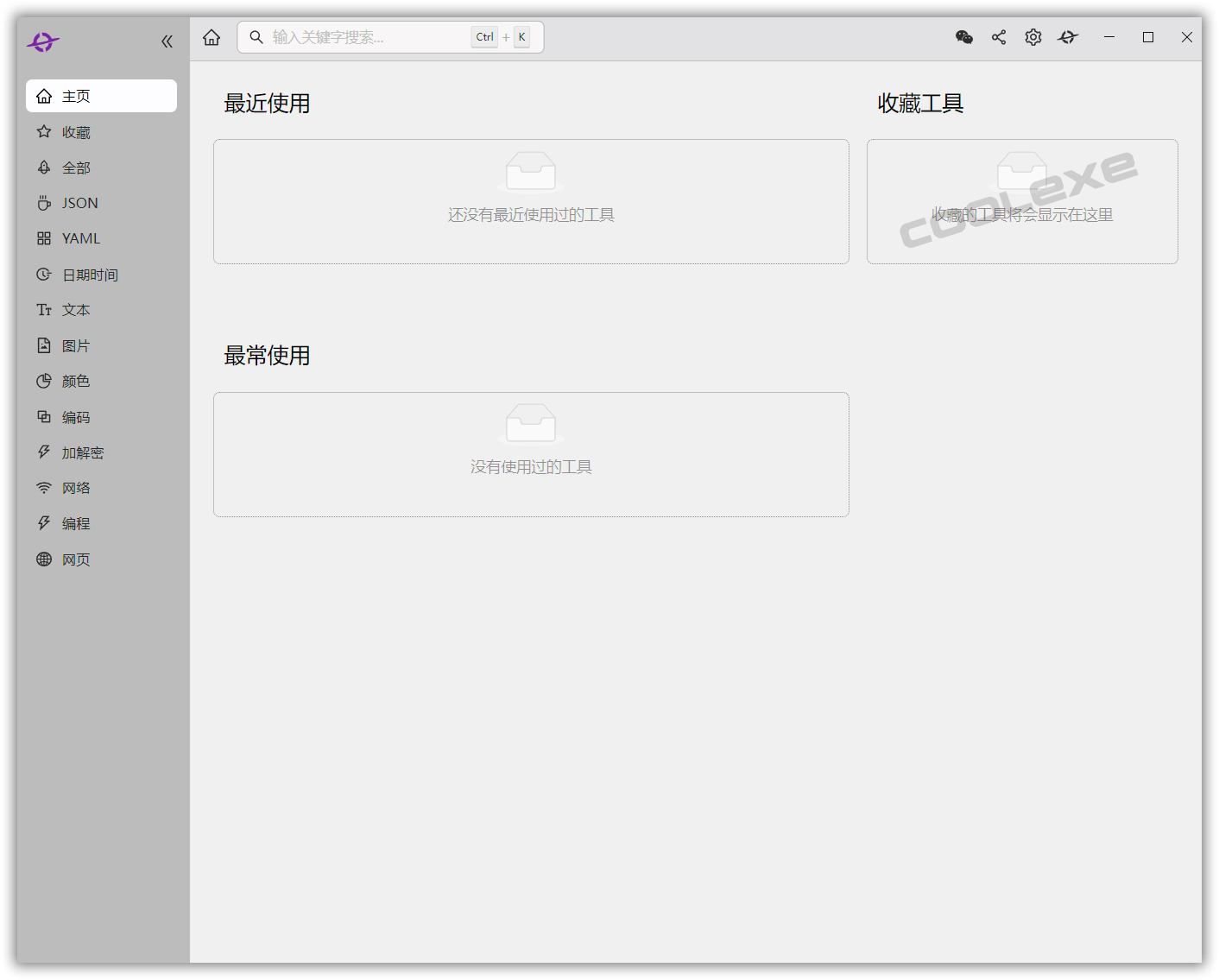Collapse the sidebar with the chevron

click(x=167, y=40)
